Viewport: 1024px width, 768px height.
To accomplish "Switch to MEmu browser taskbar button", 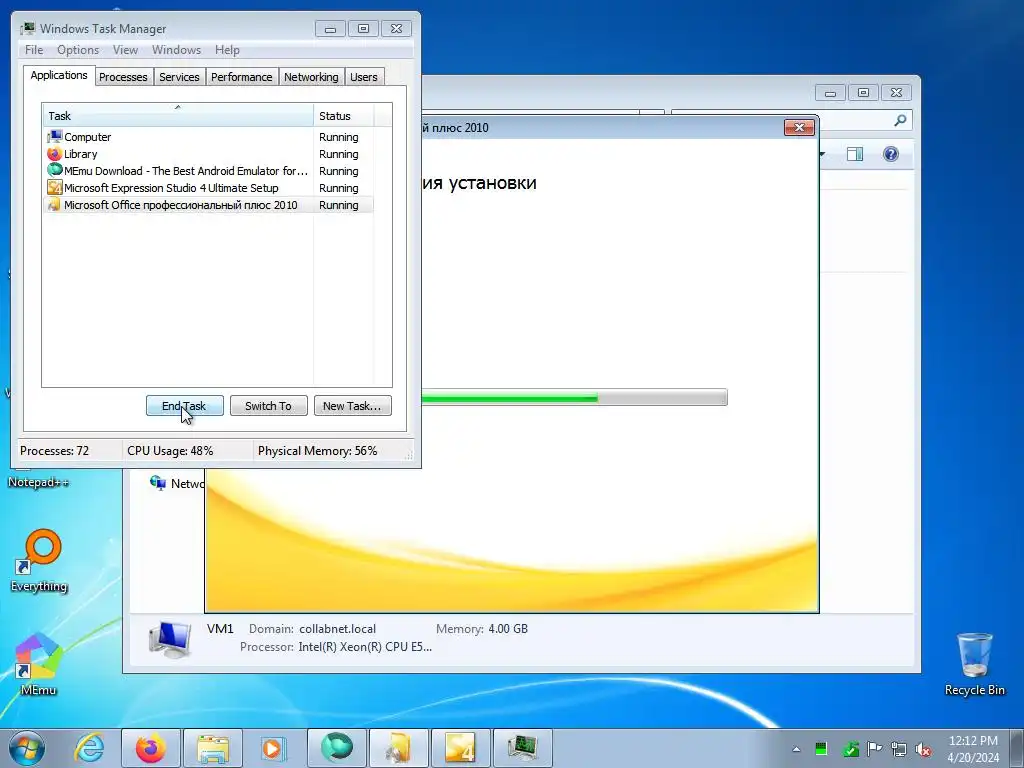I will coord(336,748).
